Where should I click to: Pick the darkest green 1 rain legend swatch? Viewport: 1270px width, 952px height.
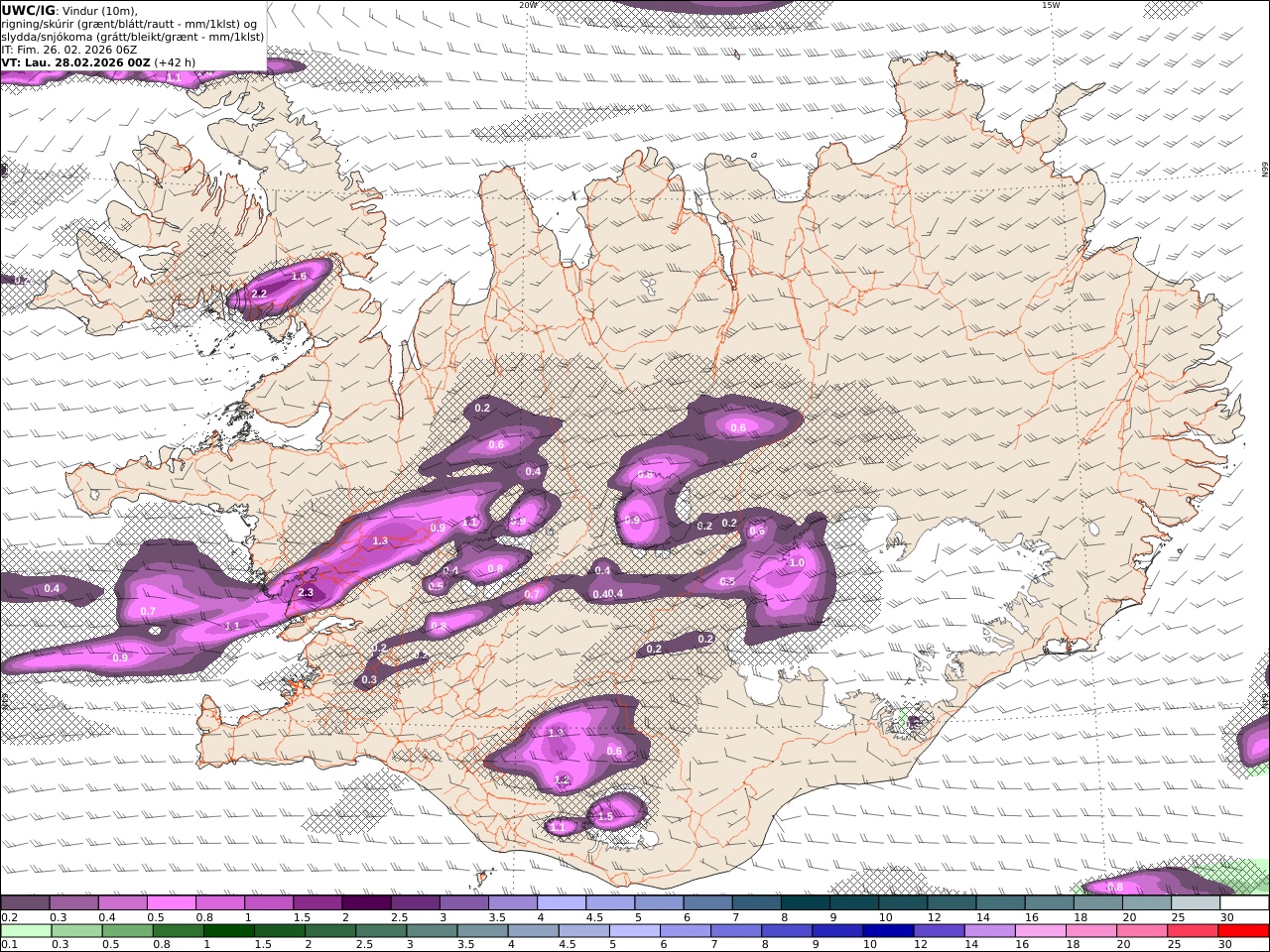pyautogui.click(x=228, y=931)
